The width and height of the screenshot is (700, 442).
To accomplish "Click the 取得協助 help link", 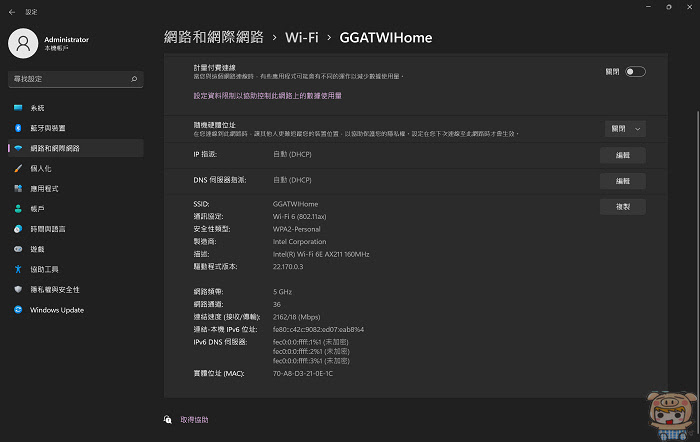I will point(194,420).
